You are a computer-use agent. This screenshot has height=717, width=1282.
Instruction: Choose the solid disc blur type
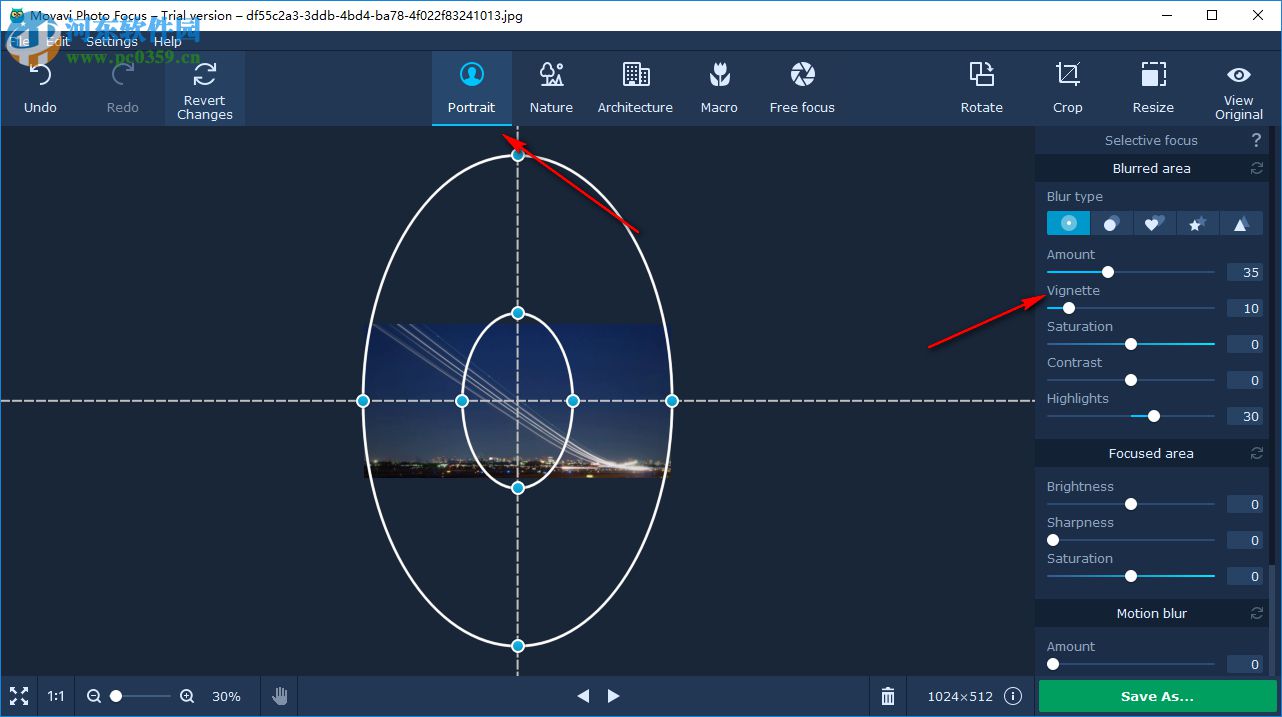(1111, 223)
